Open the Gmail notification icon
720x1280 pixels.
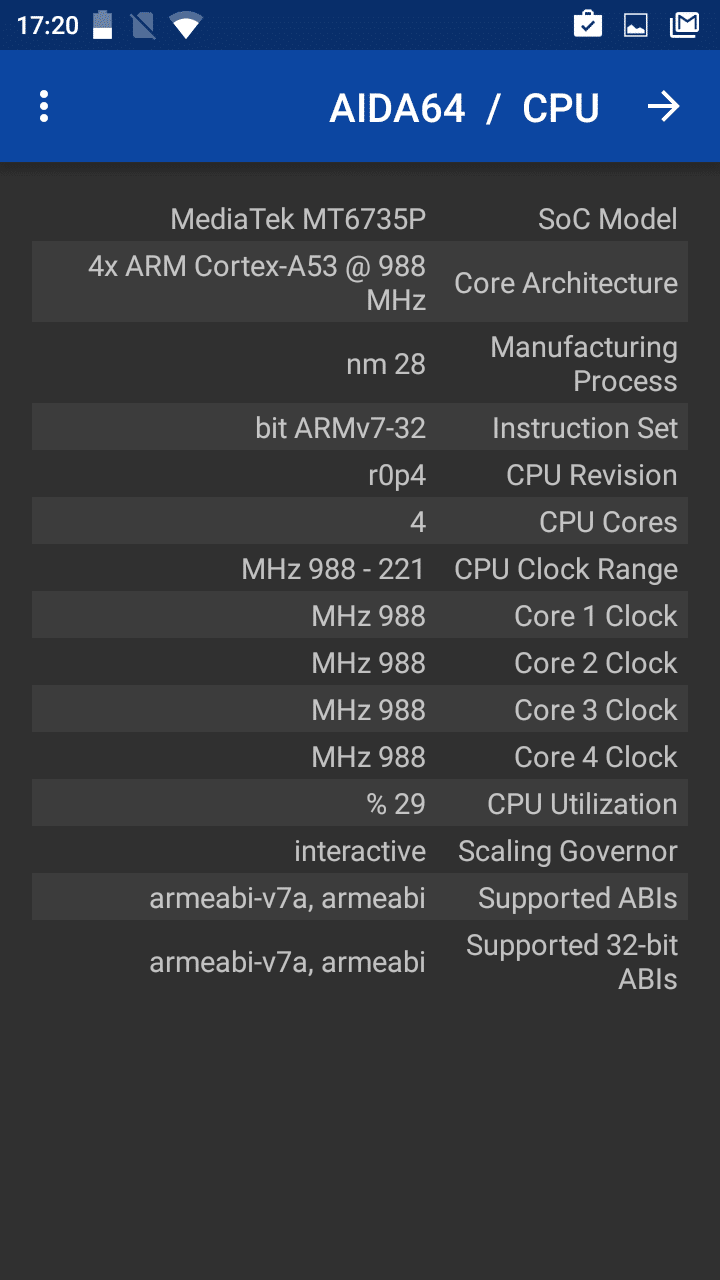[x=684, y=25]
